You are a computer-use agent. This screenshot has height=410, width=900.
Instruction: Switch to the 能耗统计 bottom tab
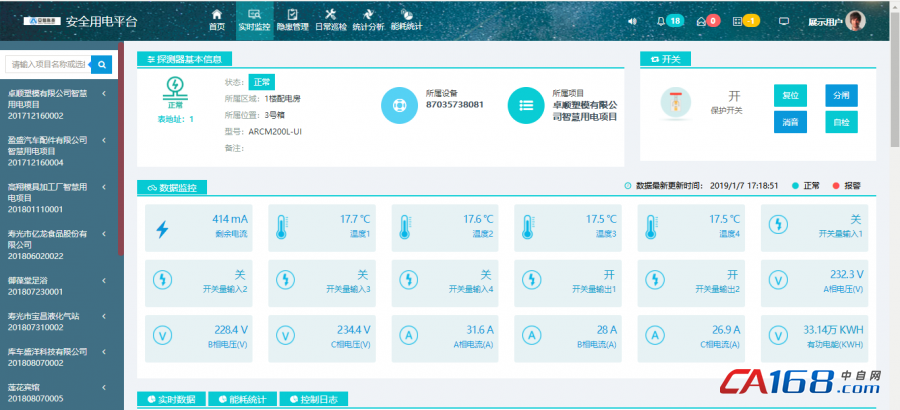point(242,399)
